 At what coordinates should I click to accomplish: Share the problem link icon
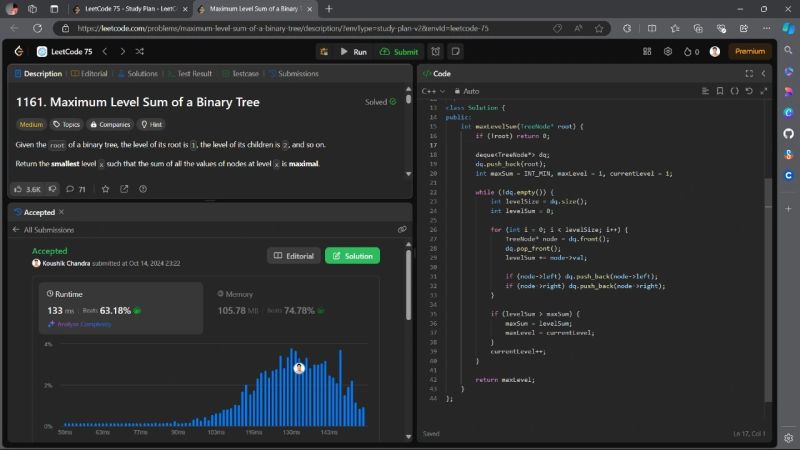click(124, 189)
